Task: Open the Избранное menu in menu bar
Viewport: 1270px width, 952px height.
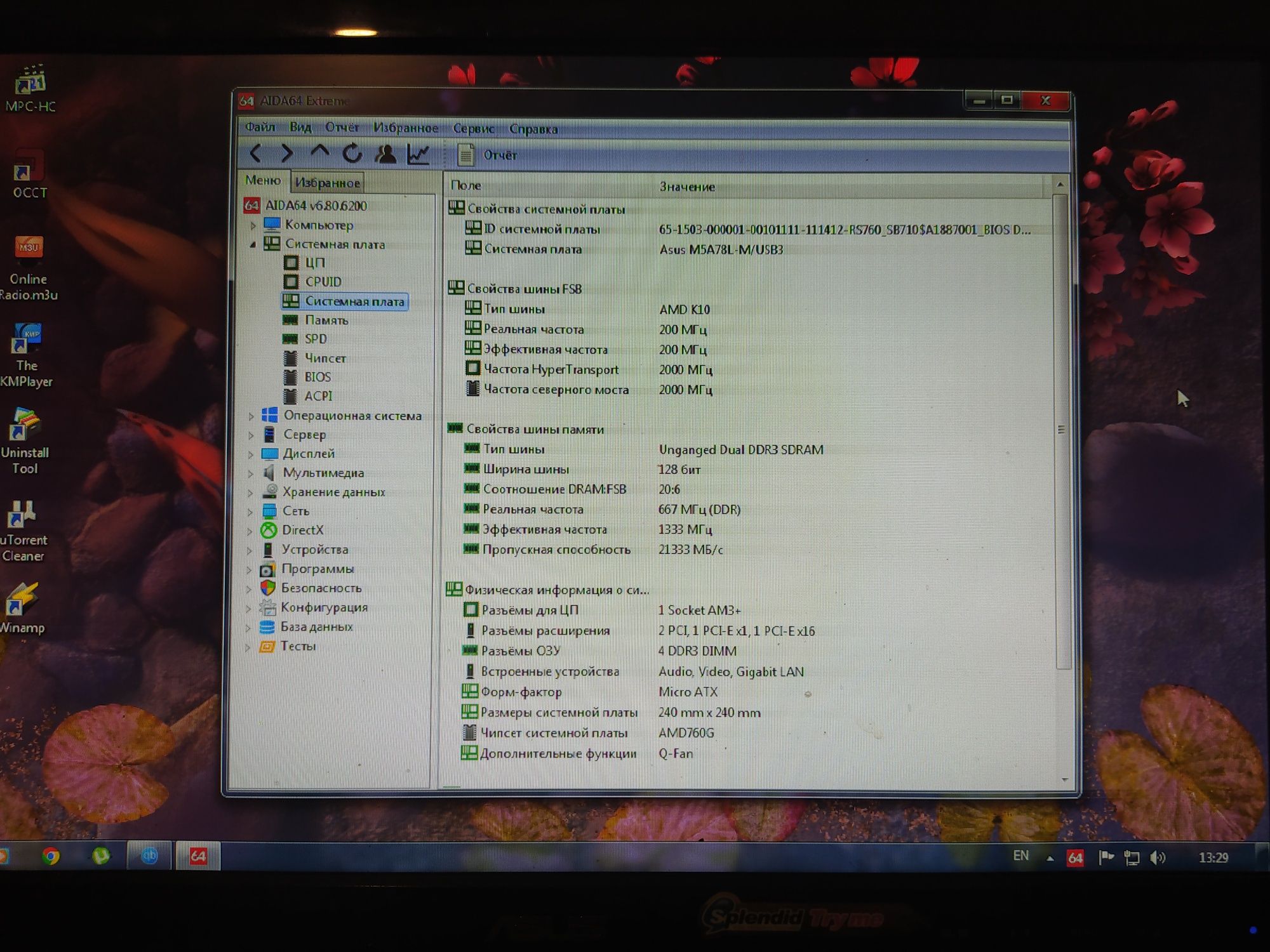Action: (405, 128)
